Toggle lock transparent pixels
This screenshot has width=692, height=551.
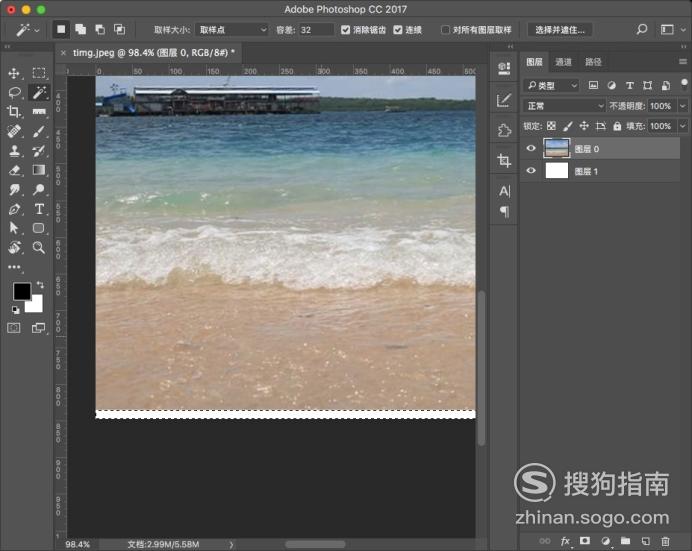[551, 126]
